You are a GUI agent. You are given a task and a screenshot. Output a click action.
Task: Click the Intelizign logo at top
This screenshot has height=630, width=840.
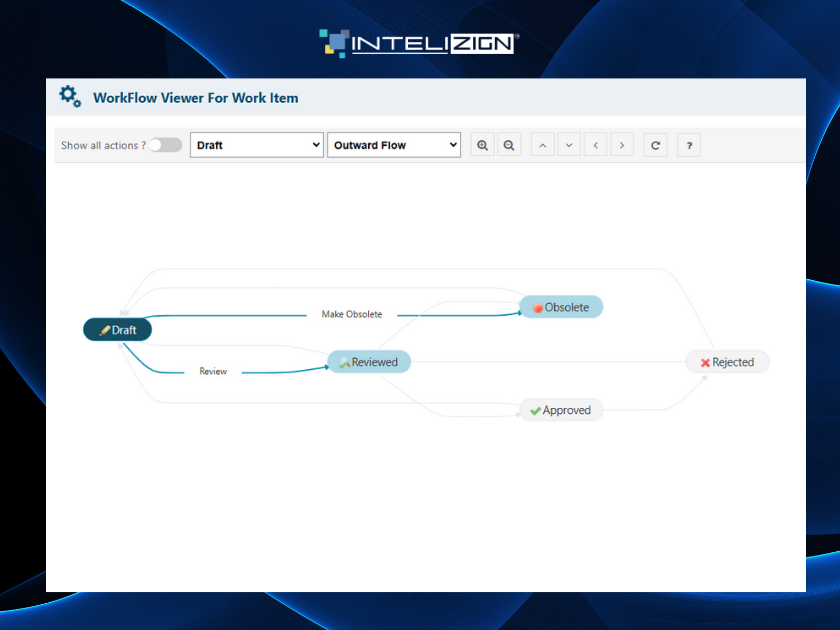(x=417, y=43)
